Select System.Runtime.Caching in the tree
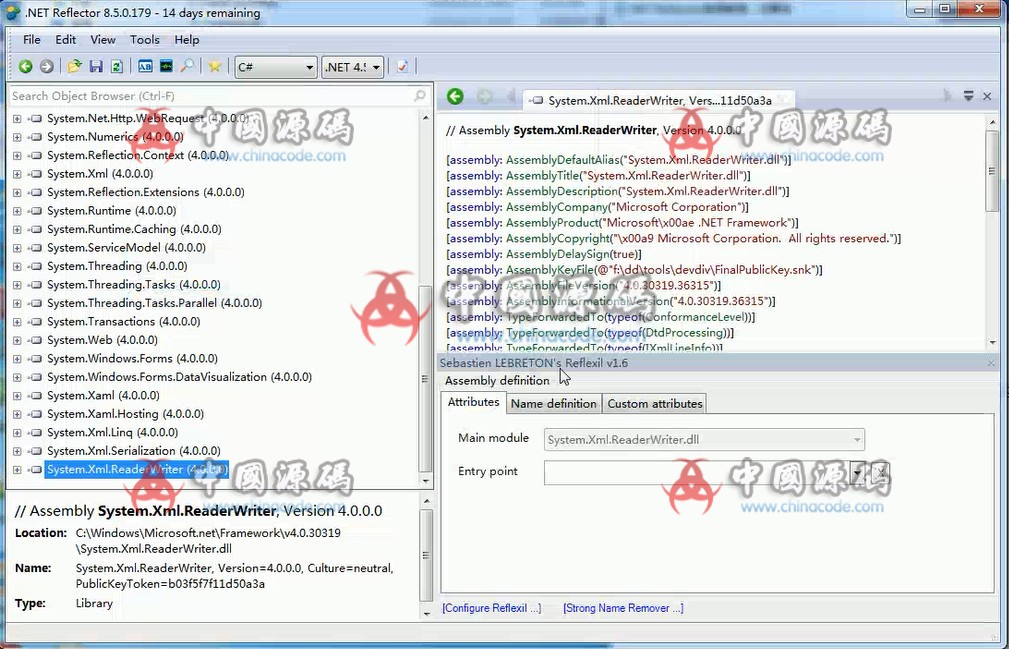This screenshot has height=649, width=1009. tap(134, 229)
